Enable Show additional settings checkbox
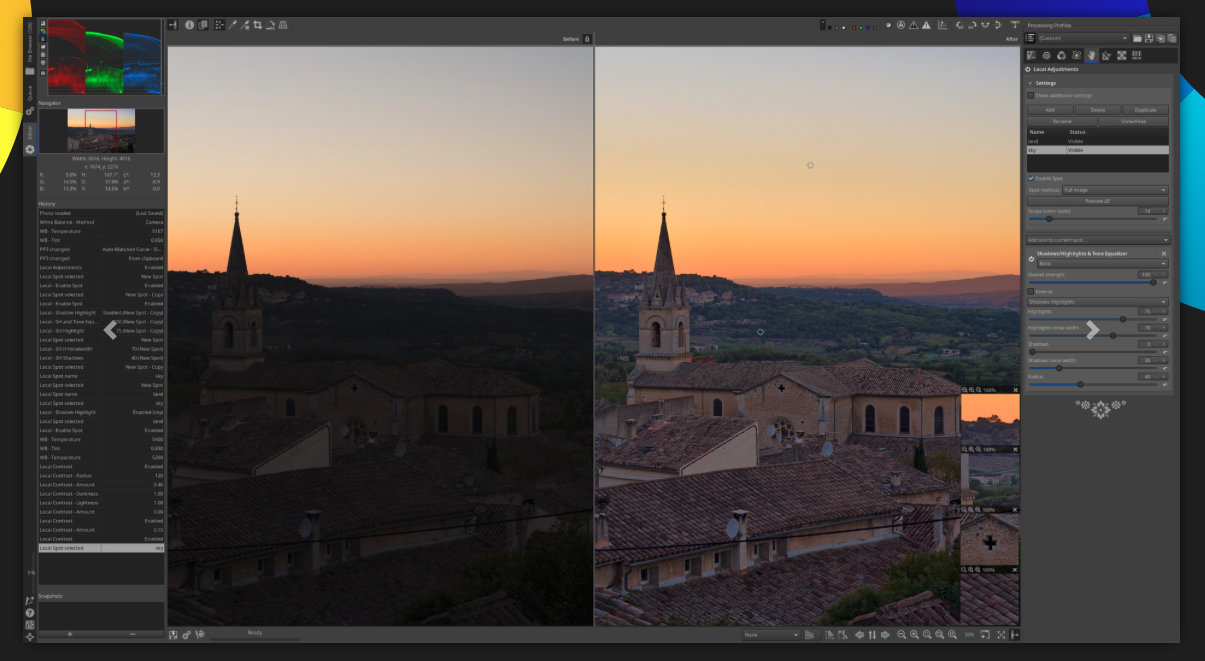This screenshot has width=1205, height=661. pos(1031,95)
